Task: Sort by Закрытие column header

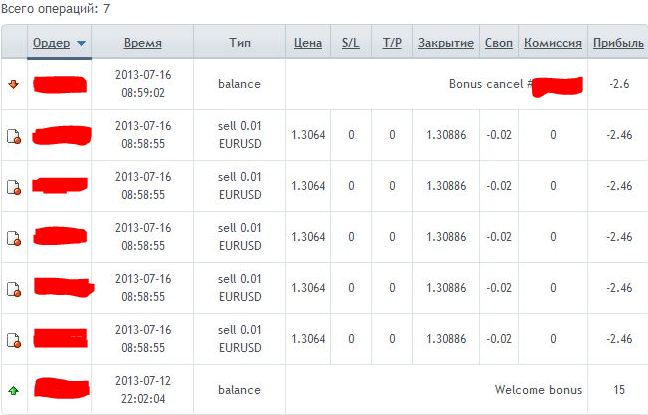Action: point(446,43)
